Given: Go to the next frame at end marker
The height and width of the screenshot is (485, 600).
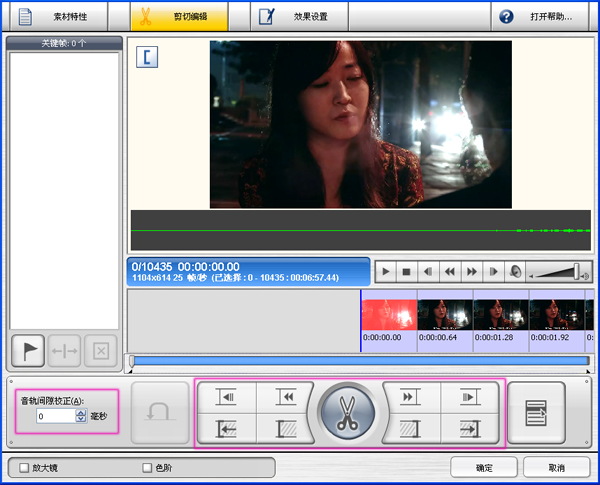Looking at the screenshot, I should (x=470, y=397).
